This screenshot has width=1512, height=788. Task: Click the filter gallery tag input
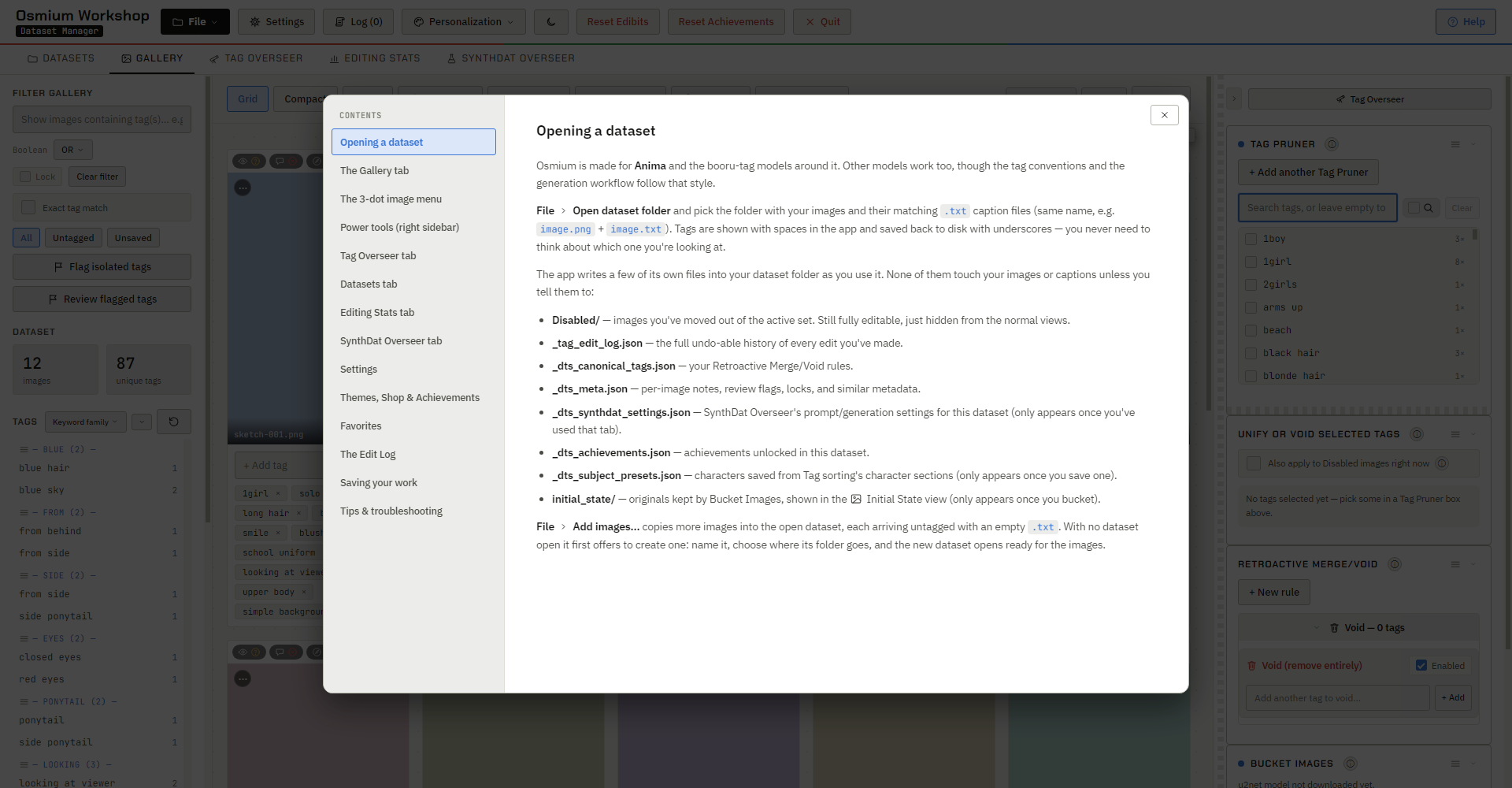102,120
